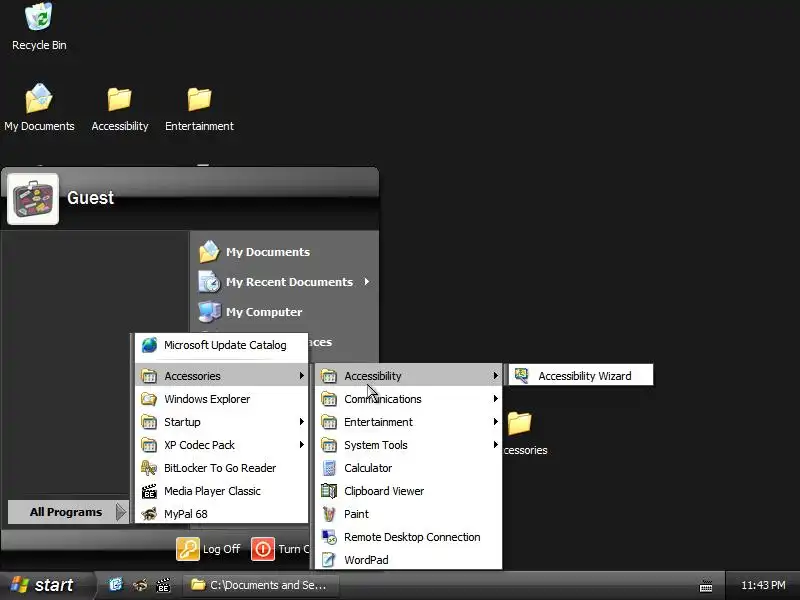
Task: Expand the Accessibility submenu arrow
Action: [495, 376]
